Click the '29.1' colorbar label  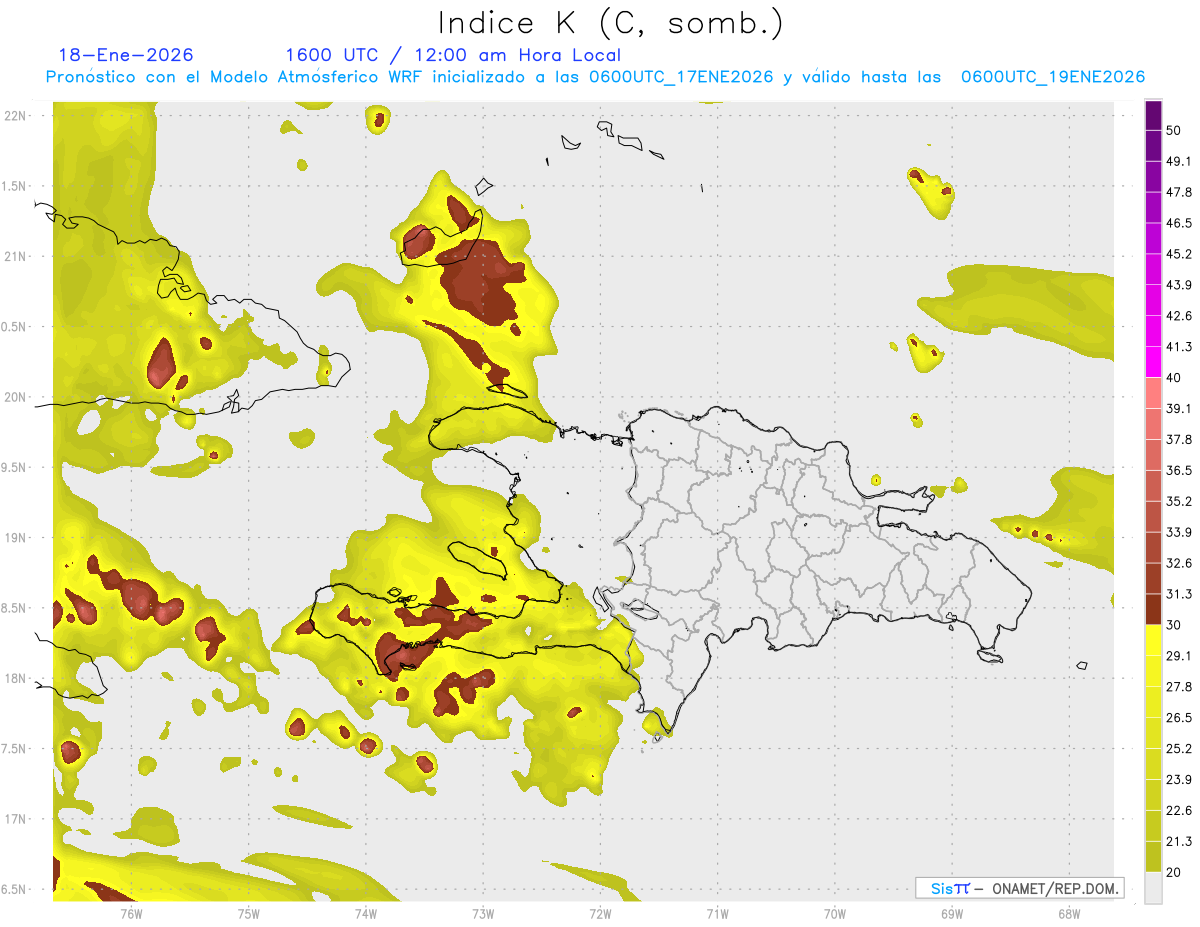[x=1180, y=656]
